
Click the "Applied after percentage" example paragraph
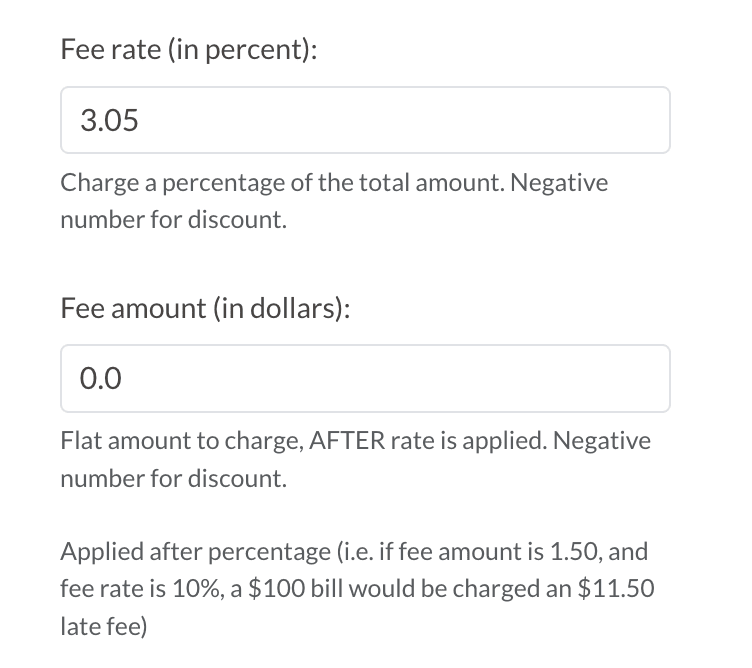pyautogui.click(x=357, y=588)
